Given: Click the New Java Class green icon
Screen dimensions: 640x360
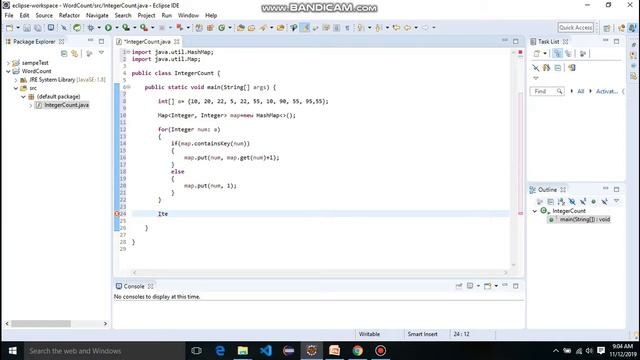Looking at the screenshot, I should click(222, 28).
